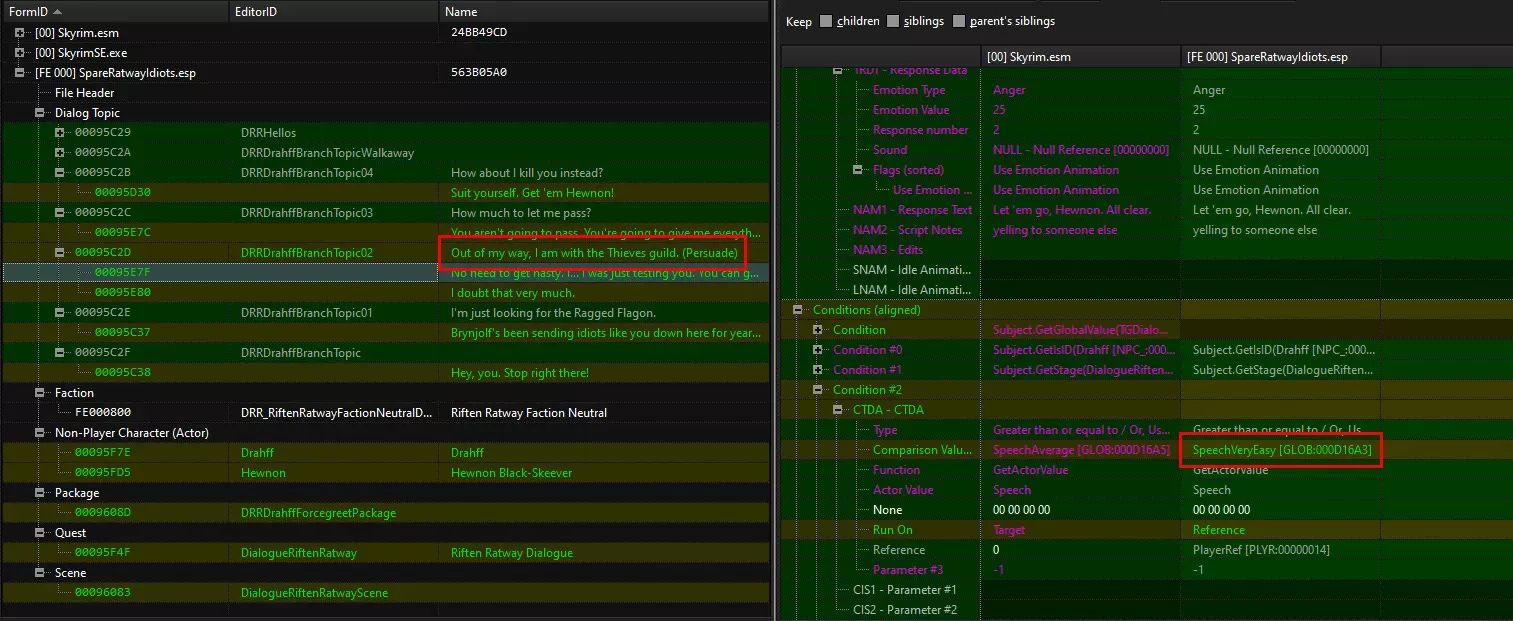Viewport: 1513px width, 621px height.
Task: Click the Name column header
Action: (x=604, y=12)
